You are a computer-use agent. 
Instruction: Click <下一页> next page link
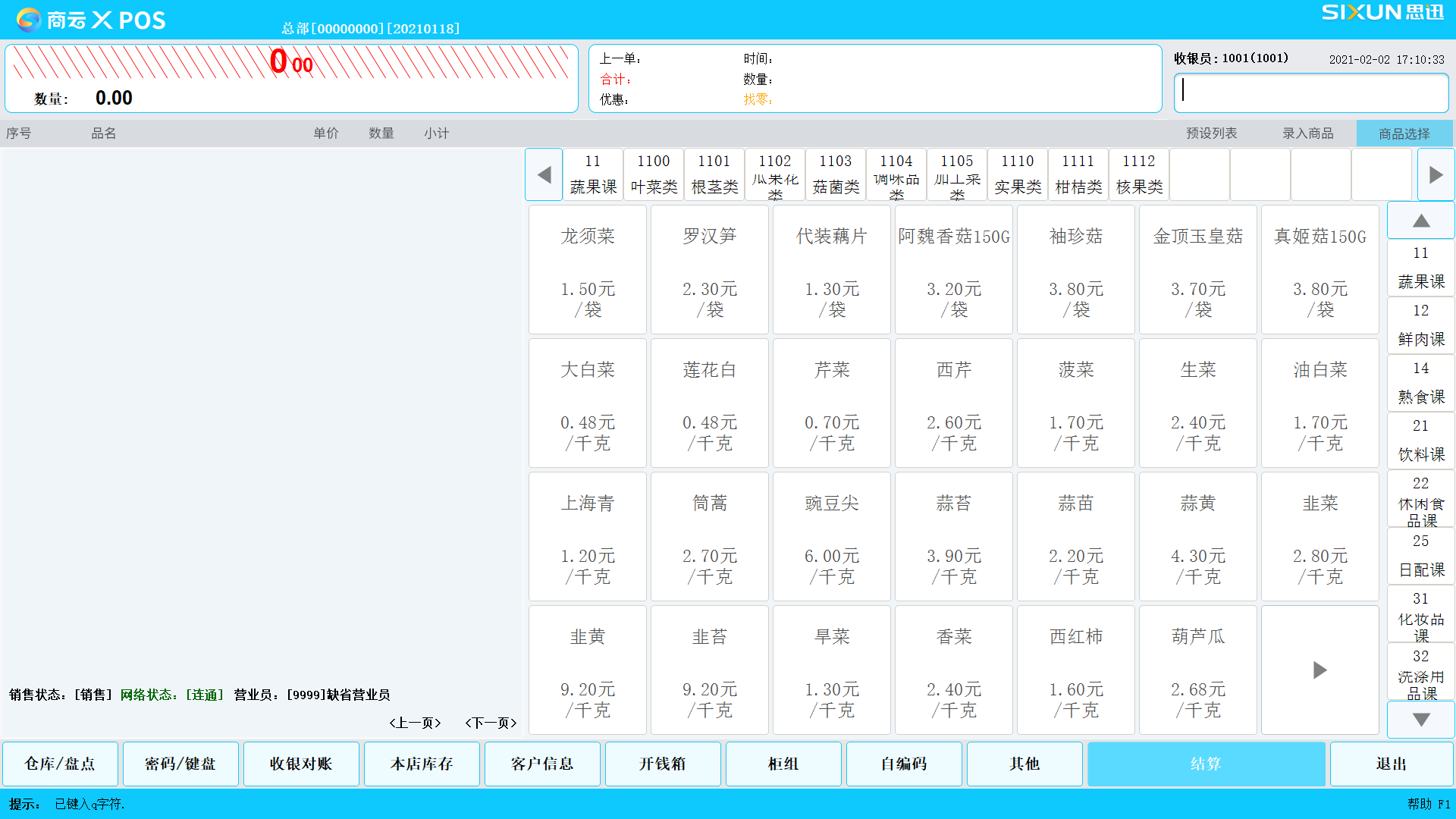click(x=491, y=723)
